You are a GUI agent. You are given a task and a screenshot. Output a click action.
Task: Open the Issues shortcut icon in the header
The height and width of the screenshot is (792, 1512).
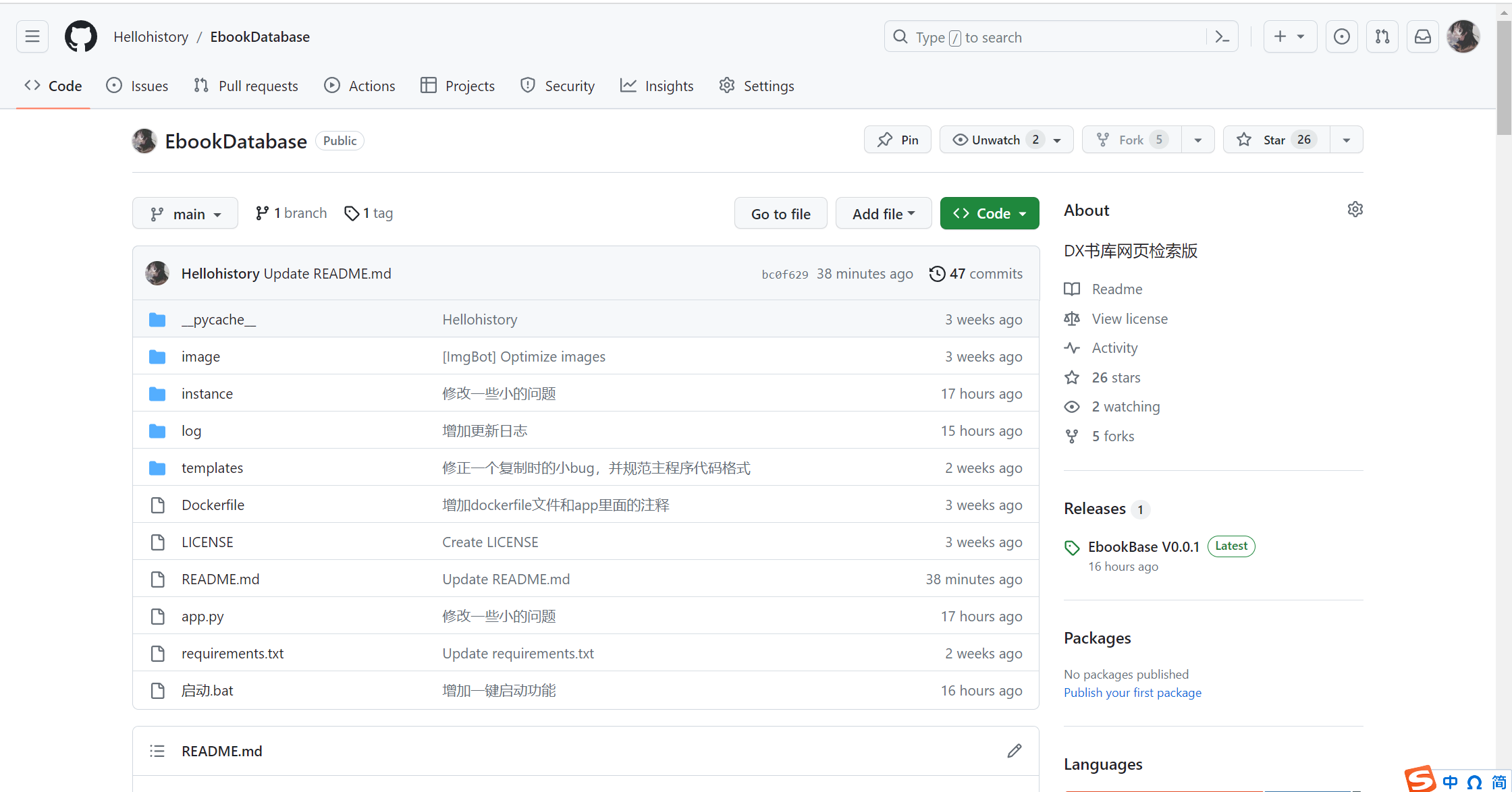coord(1342,36)
